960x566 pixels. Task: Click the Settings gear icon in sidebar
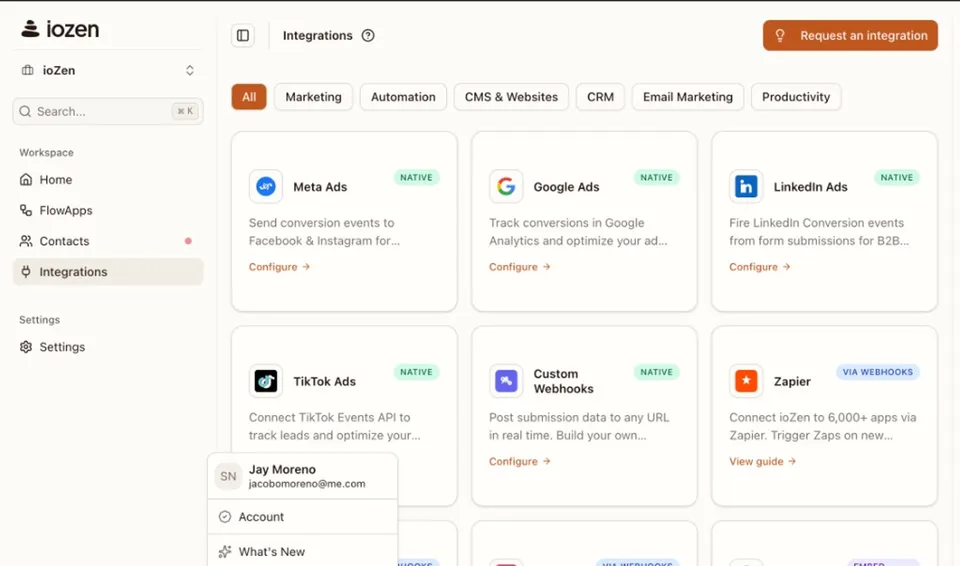[x=26, y=347]
